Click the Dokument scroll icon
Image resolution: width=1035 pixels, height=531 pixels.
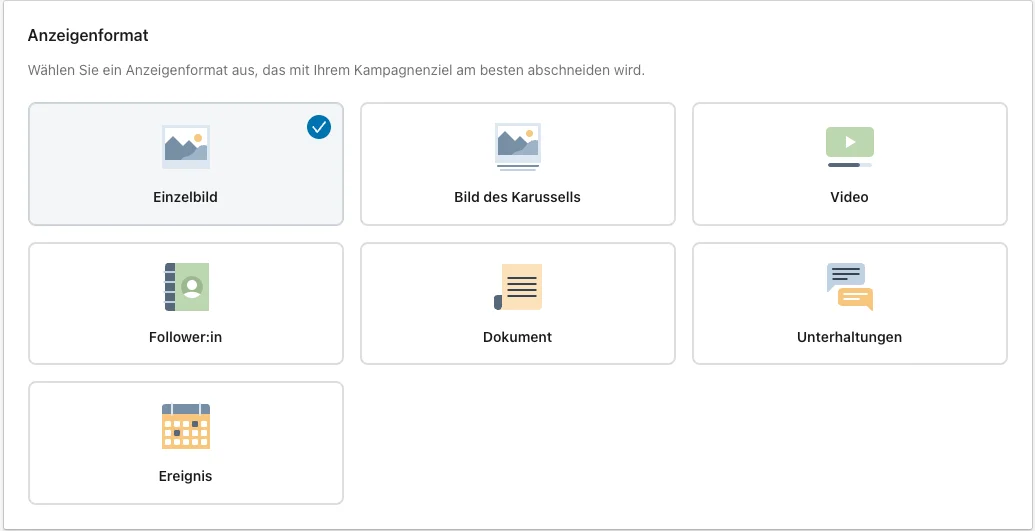tap(518, 287)
